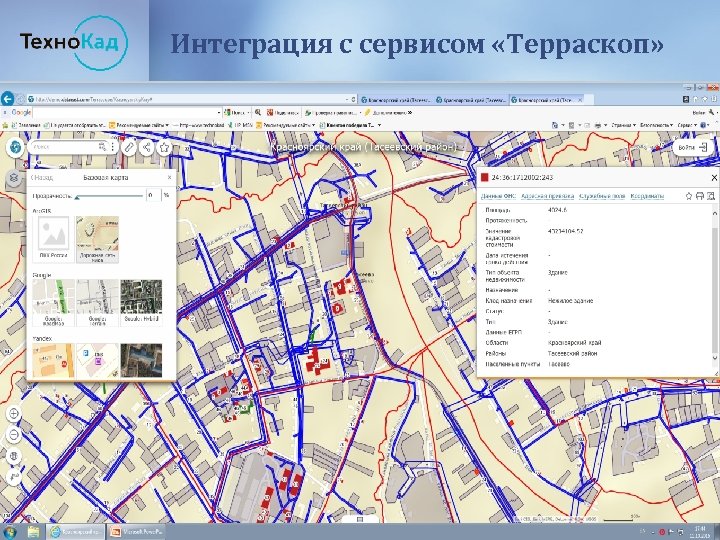Open the Страница dropdown menu
720x540 pixels.
624,125
